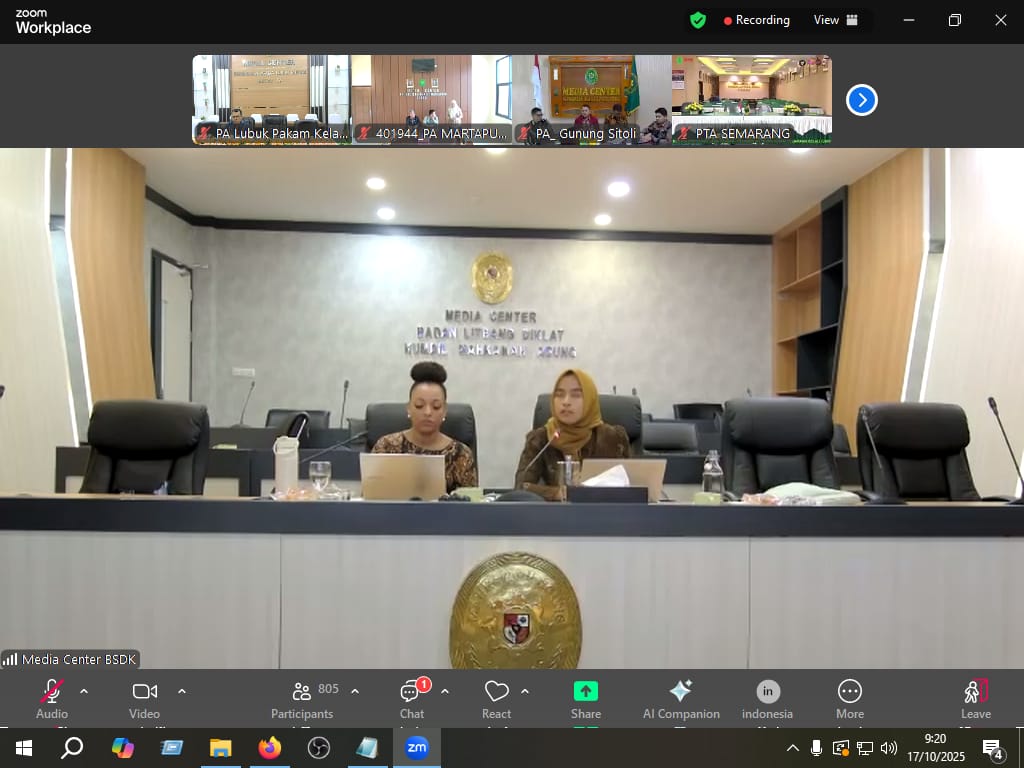This screenshot has height=768, width=1024.
Task: Select the PTA SEMARANG video thumbnail
Action: 752,100
